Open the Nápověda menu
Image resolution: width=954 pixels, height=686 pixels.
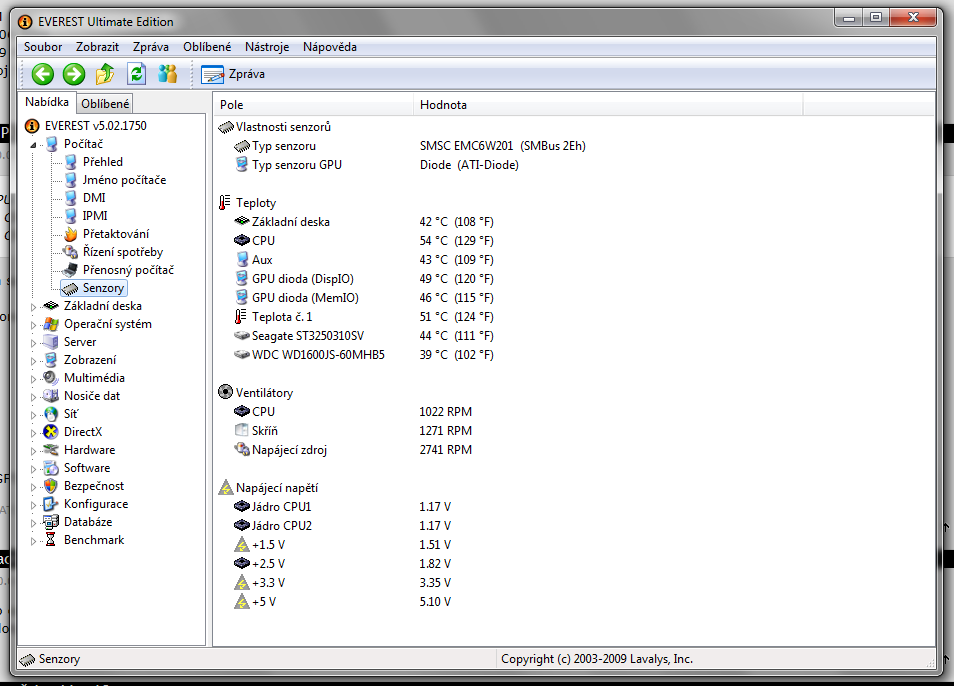tap(330, 47)
